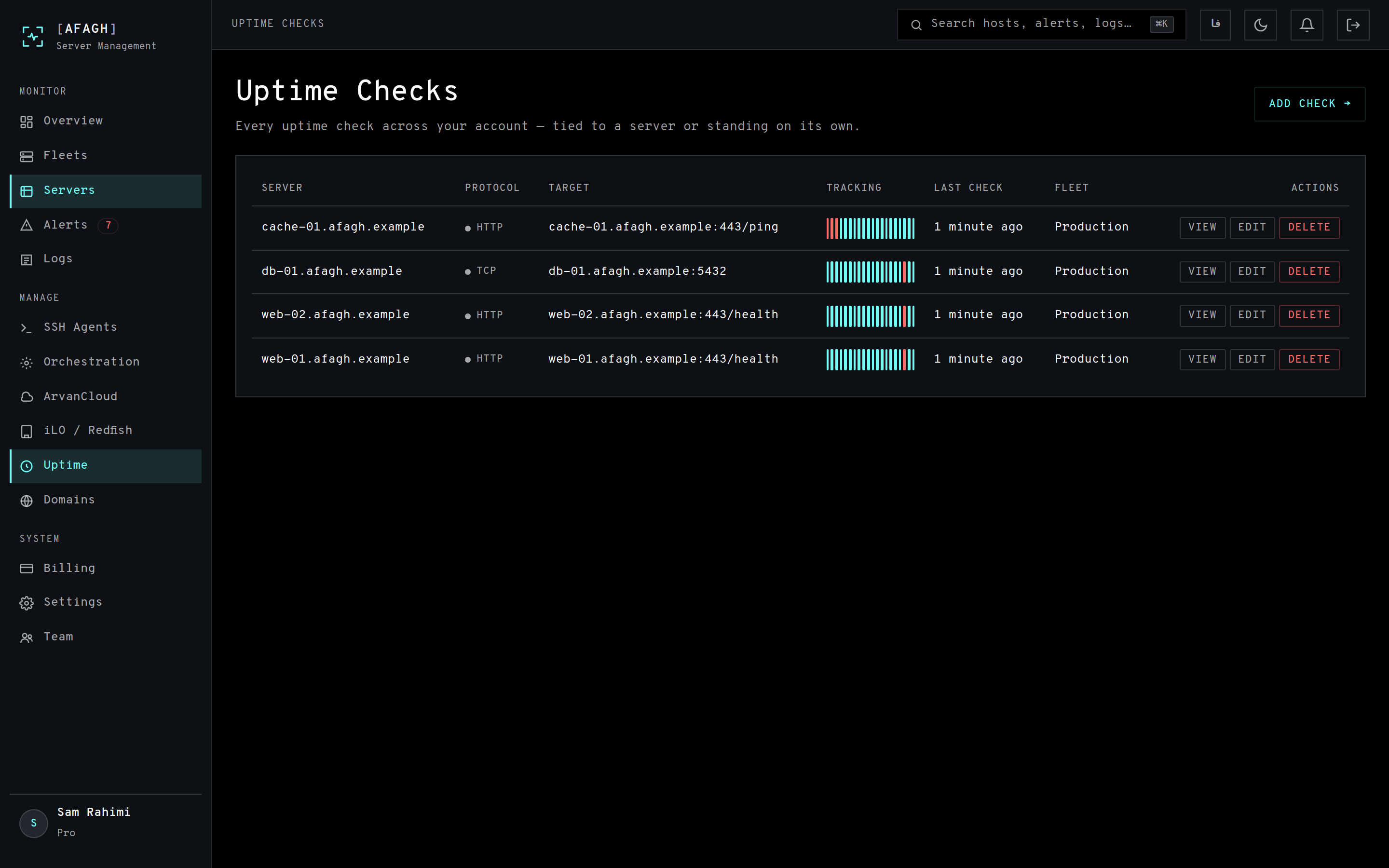
Task: Click the Billing card icon
Action: point(27,569)
